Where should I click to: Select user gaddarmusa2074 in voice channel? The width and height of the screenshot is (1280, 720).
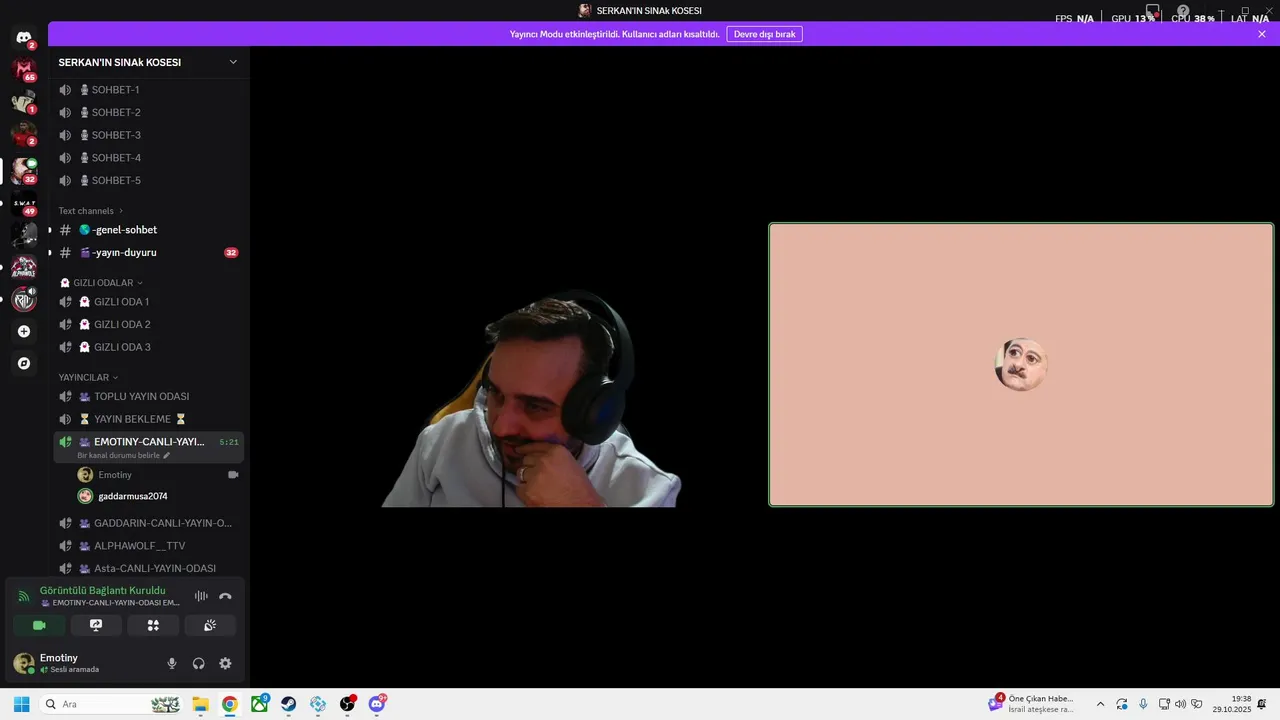(x=158, y=496)
